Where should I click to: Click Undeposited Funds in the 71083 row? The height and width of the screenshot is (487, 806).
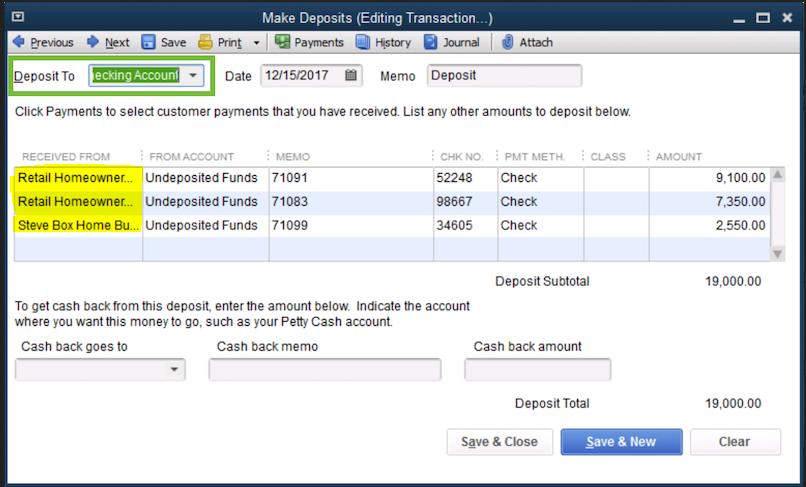(x=206, y=202)
